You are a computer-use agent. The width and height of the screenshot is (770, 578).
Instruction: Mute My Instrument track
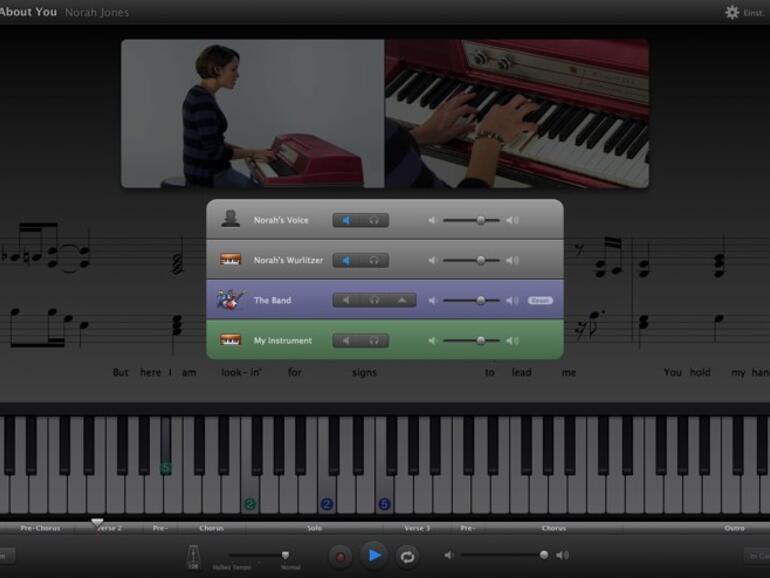point(346,340)
